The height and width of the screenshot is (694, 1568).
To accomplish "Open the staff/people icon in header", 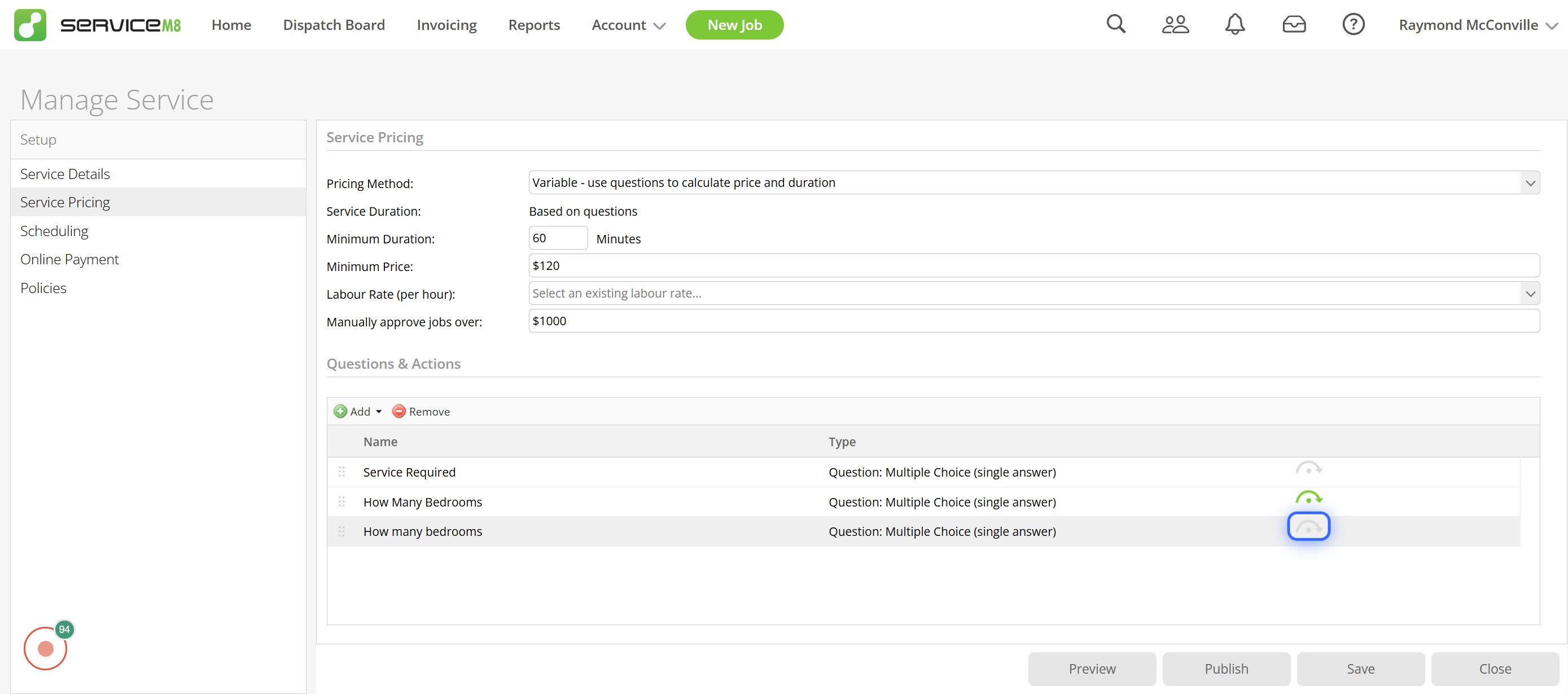I will coord(1175,24).
